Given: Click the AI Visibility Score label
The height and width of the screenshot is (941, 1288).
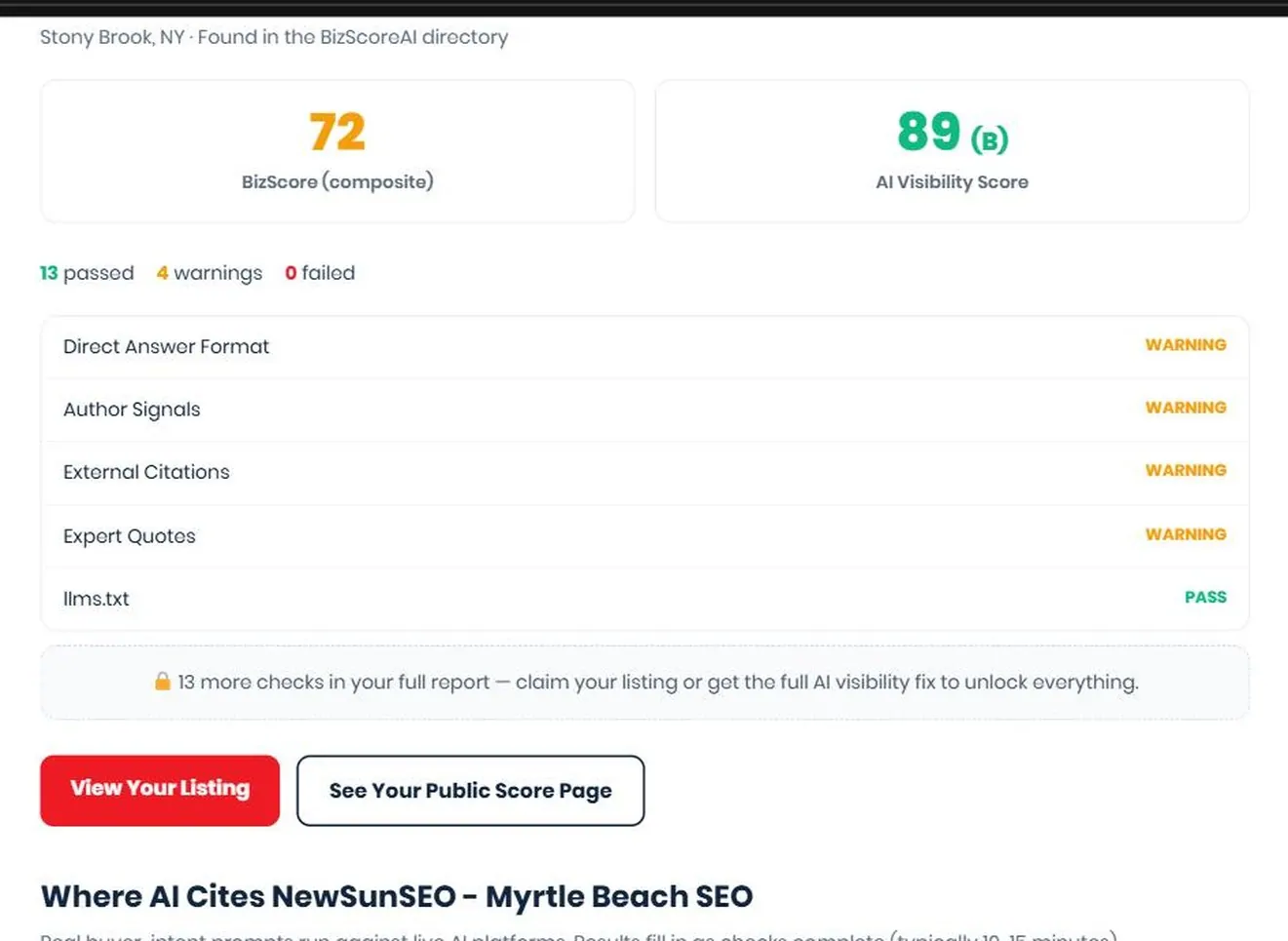Looking at the screenshot, I should pos(952,181).
